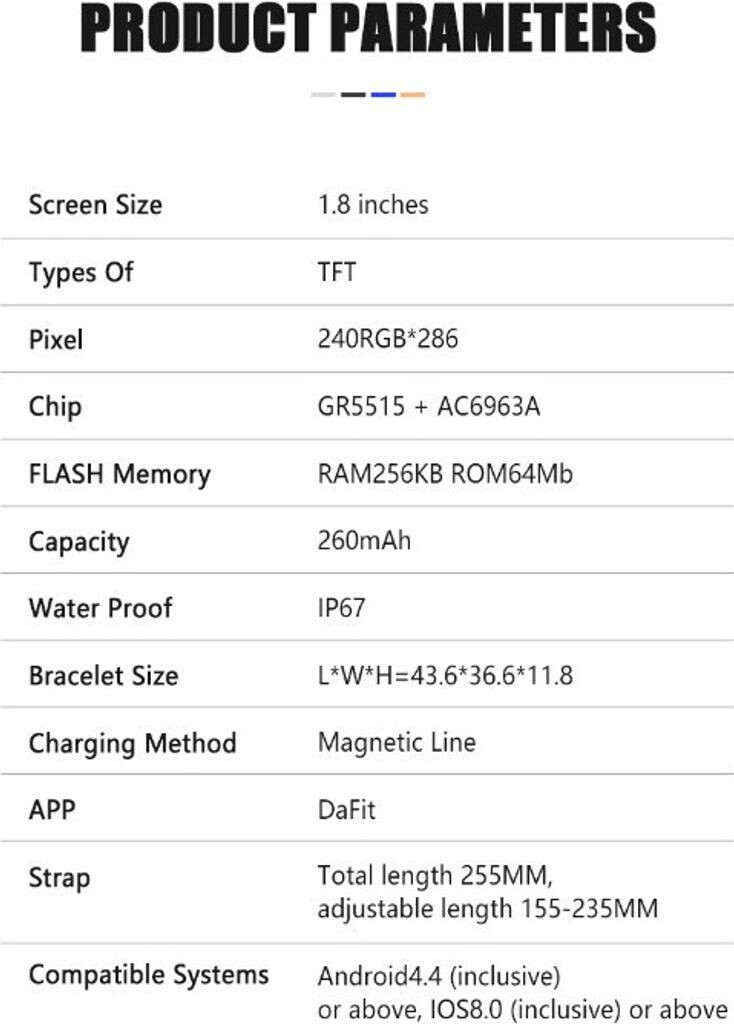Click the gray color dash below the title
The width and height of the screenshot is (734, 1024).
pos(323,95)
